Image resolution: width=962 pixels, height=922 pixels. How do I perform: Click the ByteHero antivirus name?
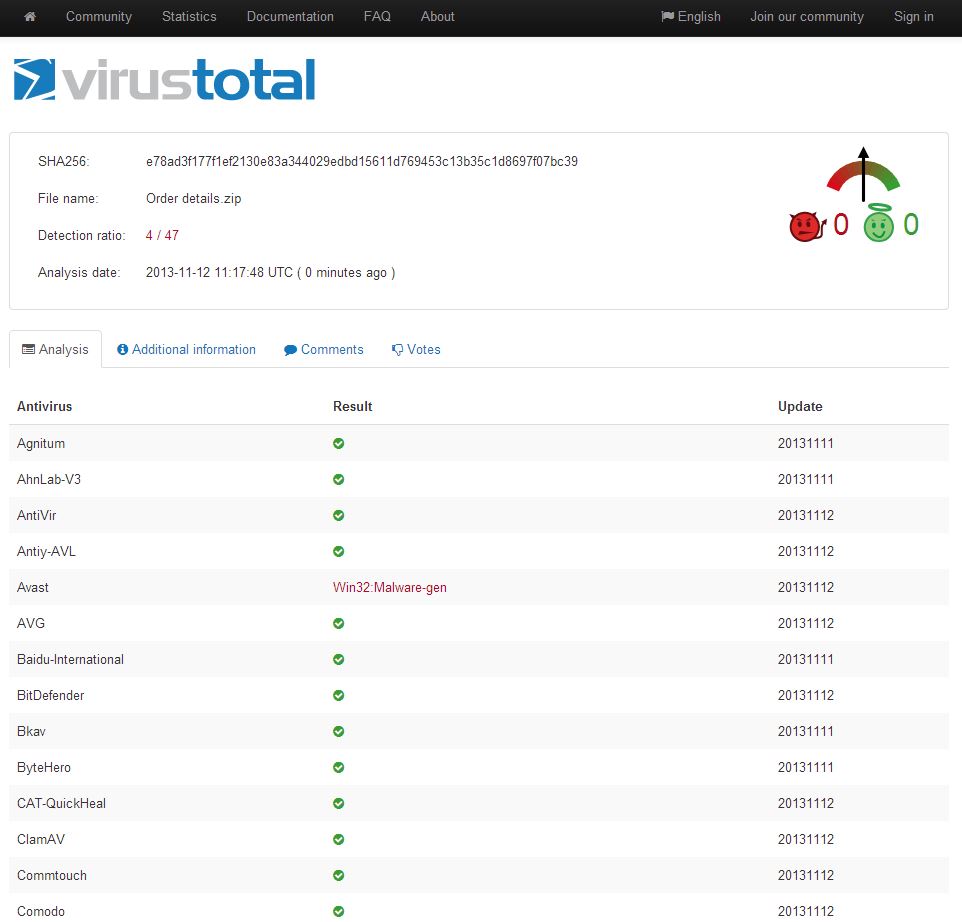click(x=44, y=767)
